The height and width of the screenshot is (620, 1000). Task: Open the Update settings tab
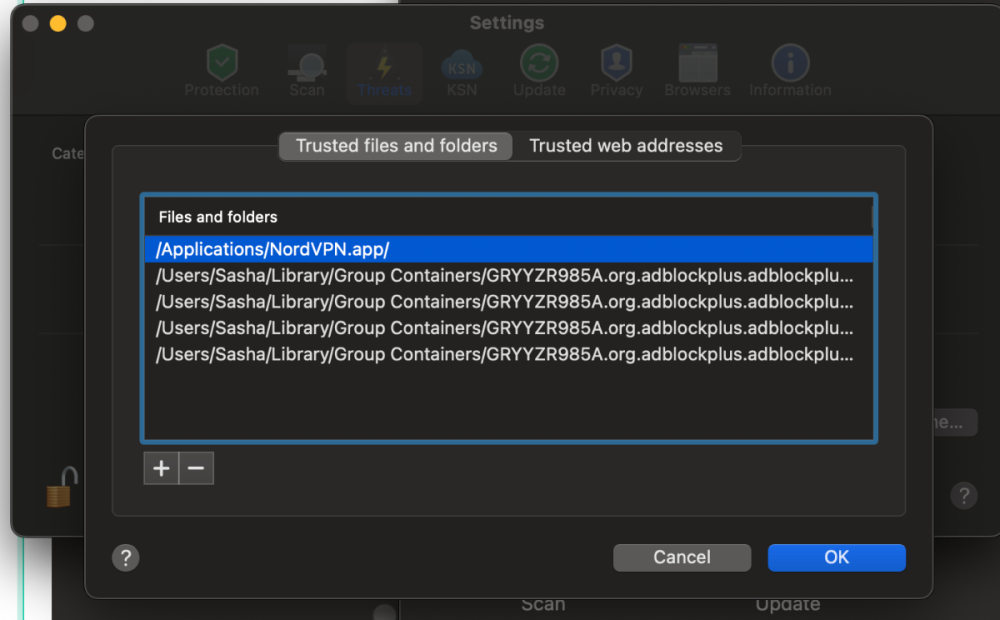click(540, 71)
